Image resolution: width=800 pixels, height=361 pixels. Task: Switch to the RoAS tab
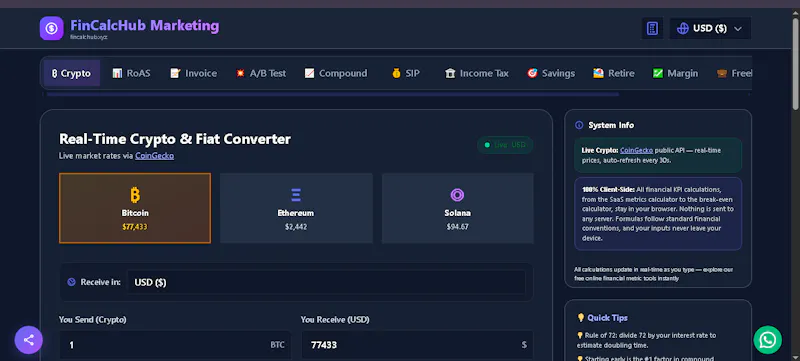tap(132, 73)
